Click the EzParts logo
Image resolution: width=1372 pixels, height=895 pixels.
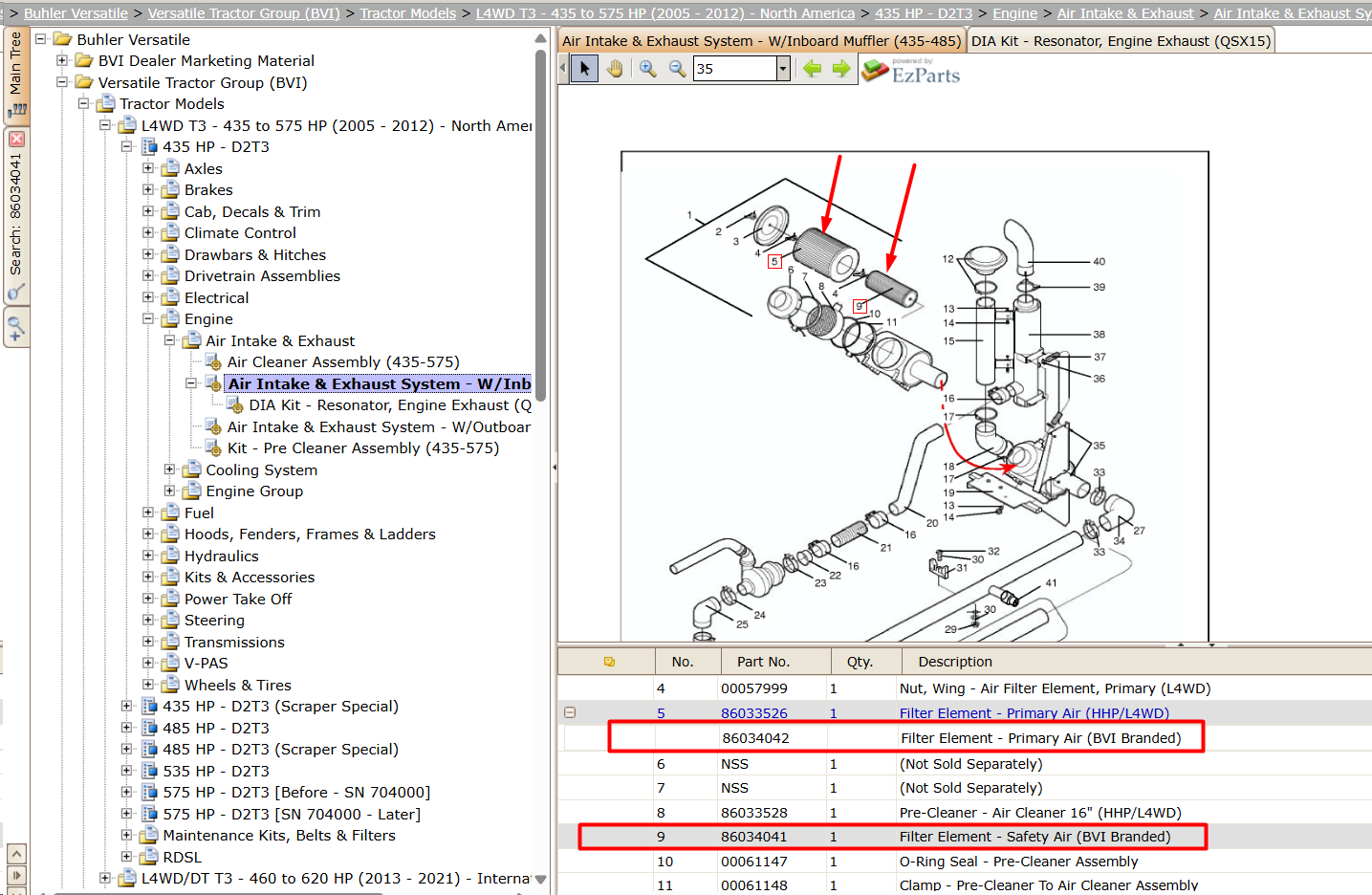click(x=911, y=71)
